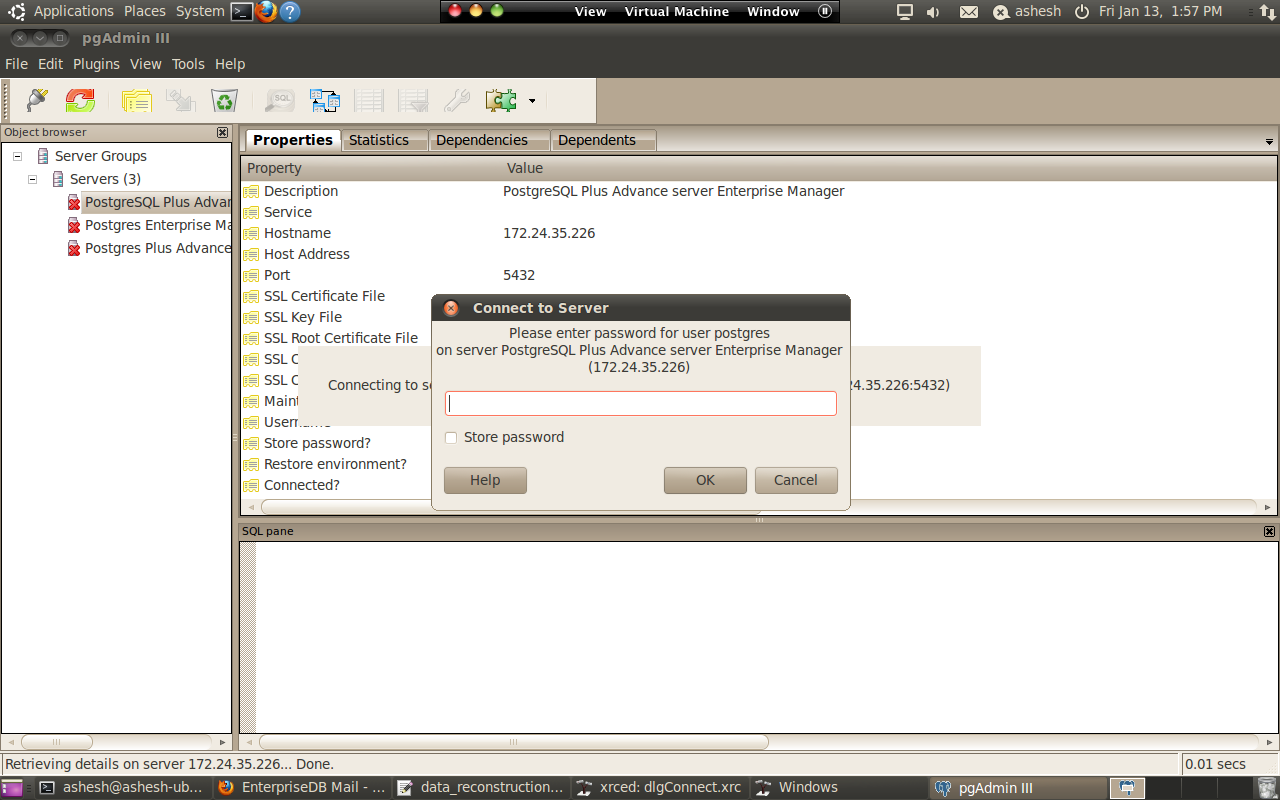Open the Plugins toolbar dropdown arrow

click(x=532, y=101)
